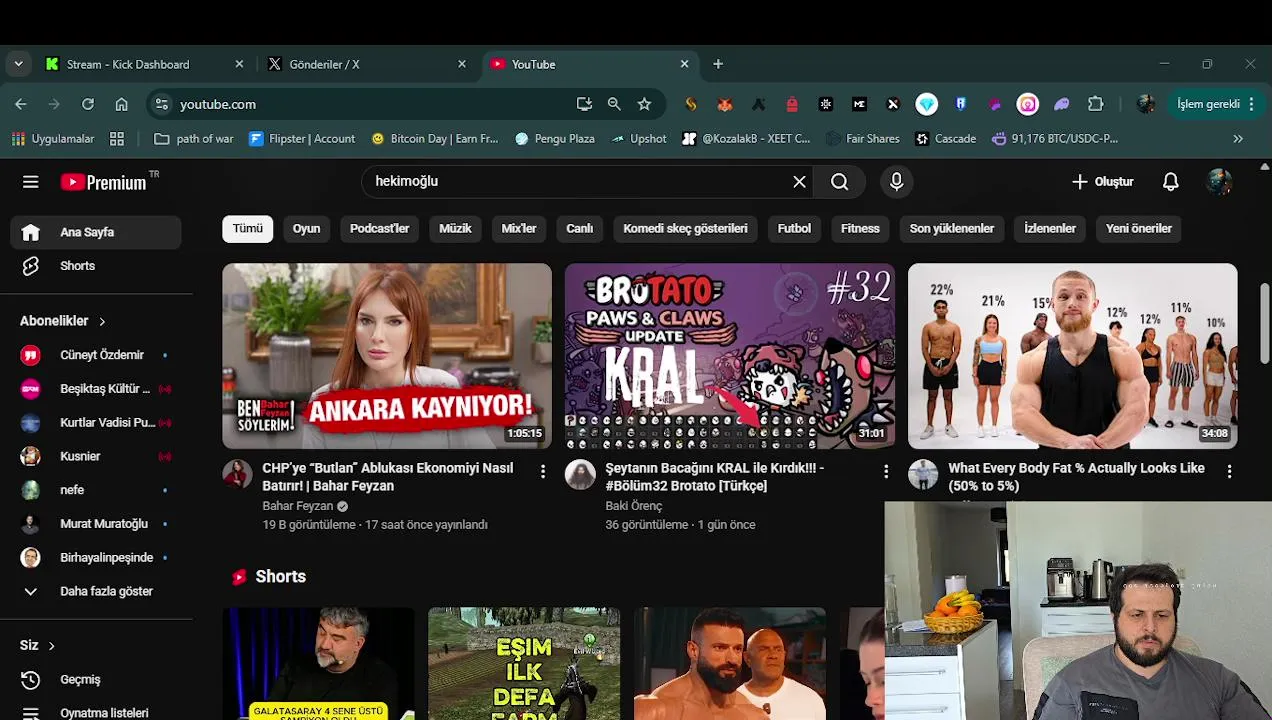Open the YouTube account avatar menu
1272x720 pixels.
[x=1218, y=182]
